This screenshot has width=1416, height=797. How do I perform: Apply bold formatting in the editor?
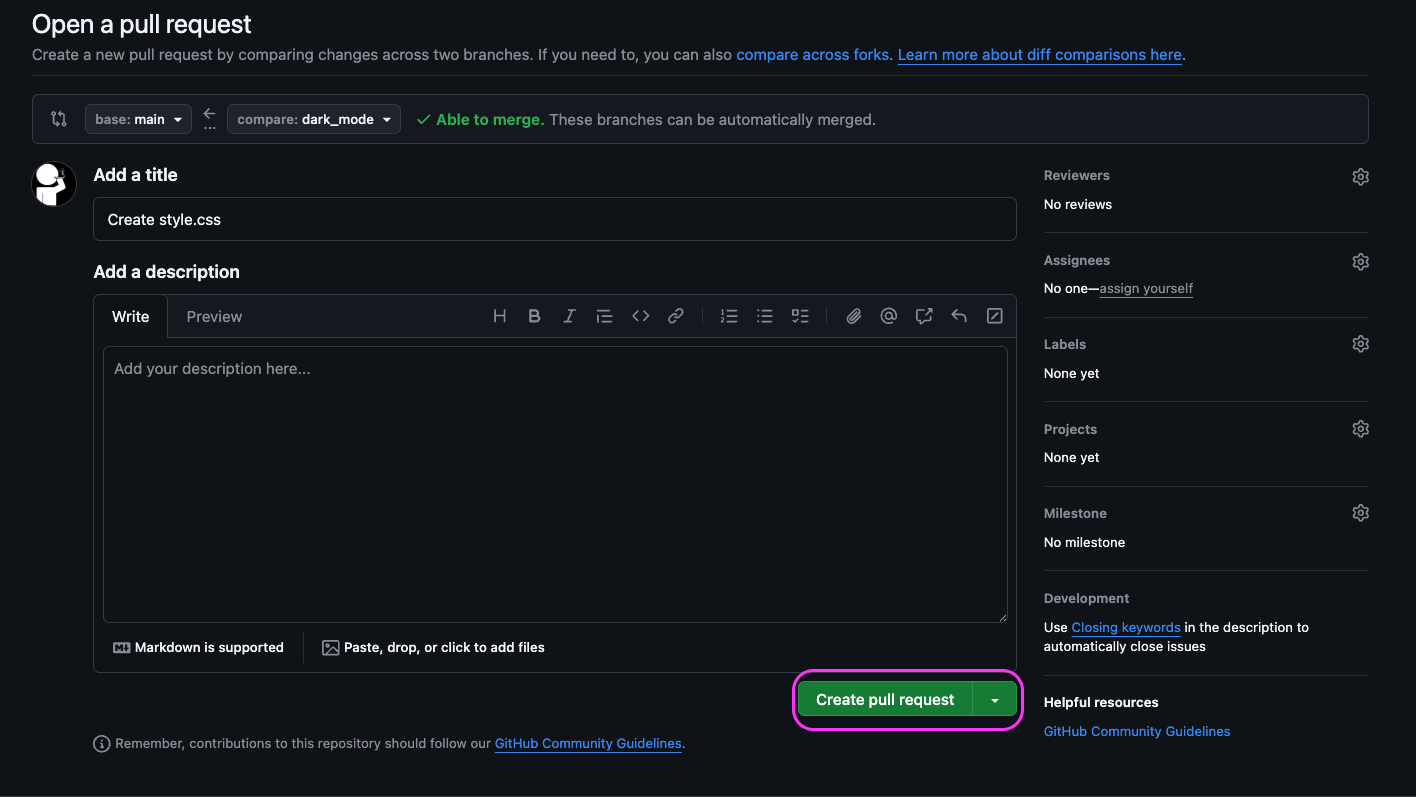tap(534, 315)
